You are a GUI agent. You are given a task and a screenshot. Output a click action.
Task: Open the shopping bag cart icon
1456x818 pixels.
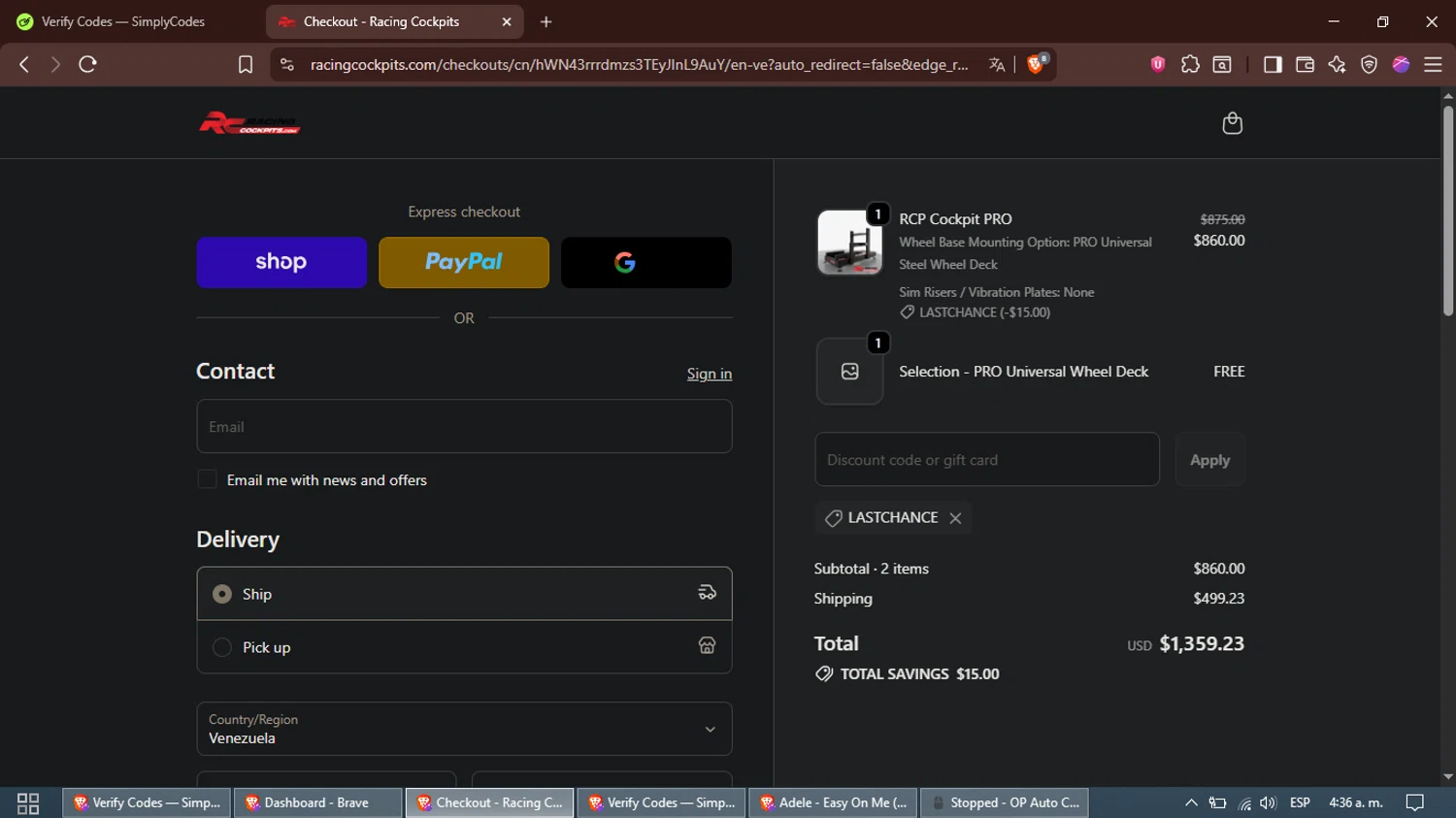tap(1232, 123)
